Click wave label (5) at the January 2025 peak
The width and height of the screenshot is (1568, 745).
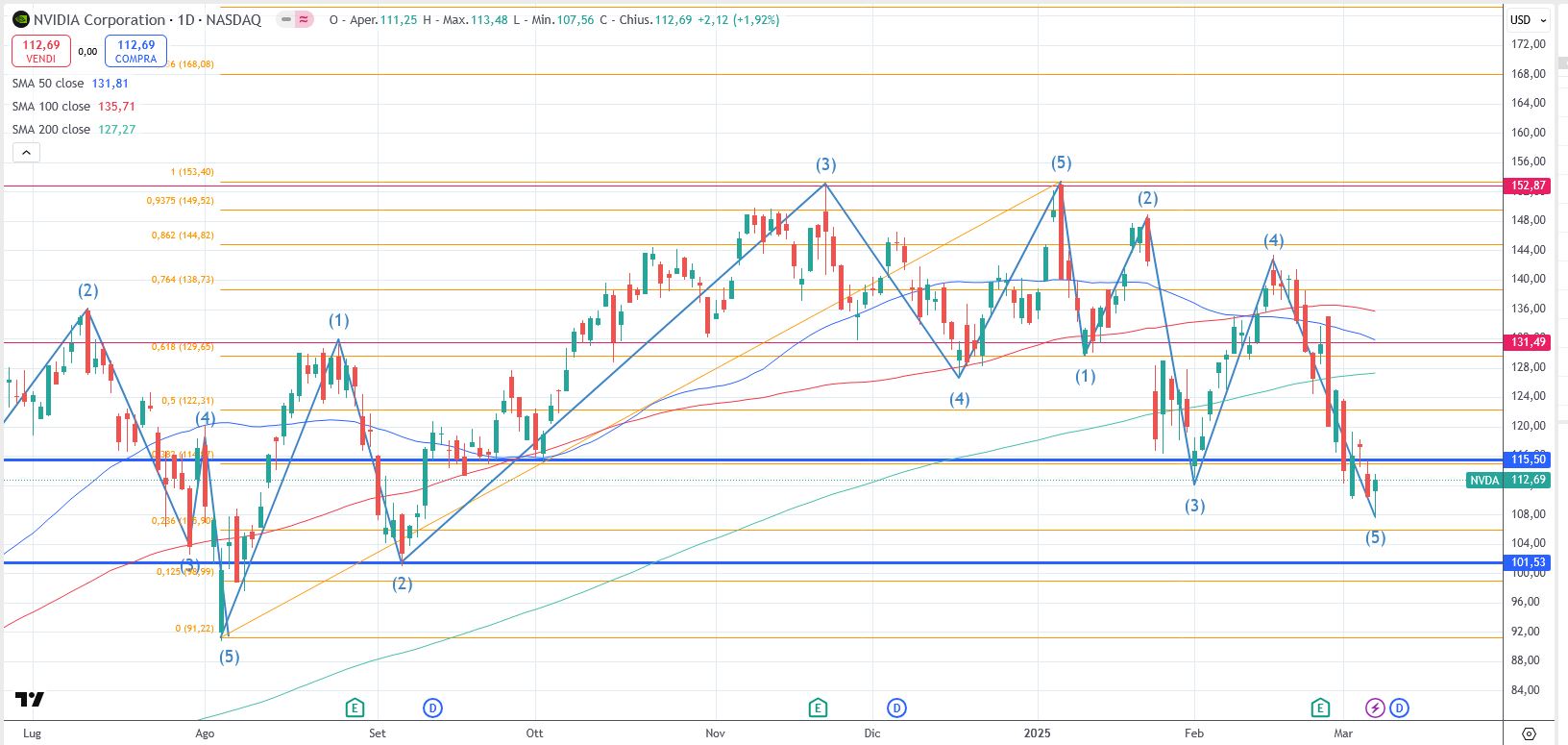1061,162
